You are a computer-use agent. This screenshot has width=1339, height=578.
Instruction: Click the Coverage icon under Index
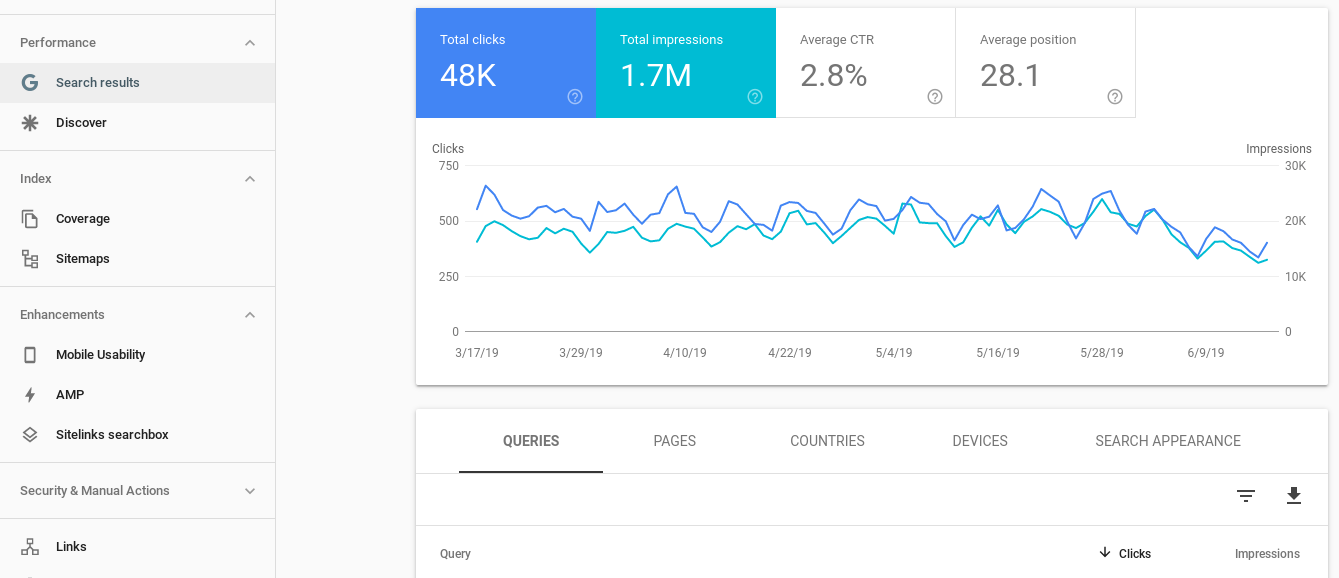pyautogui.click(x=31, y=218)
